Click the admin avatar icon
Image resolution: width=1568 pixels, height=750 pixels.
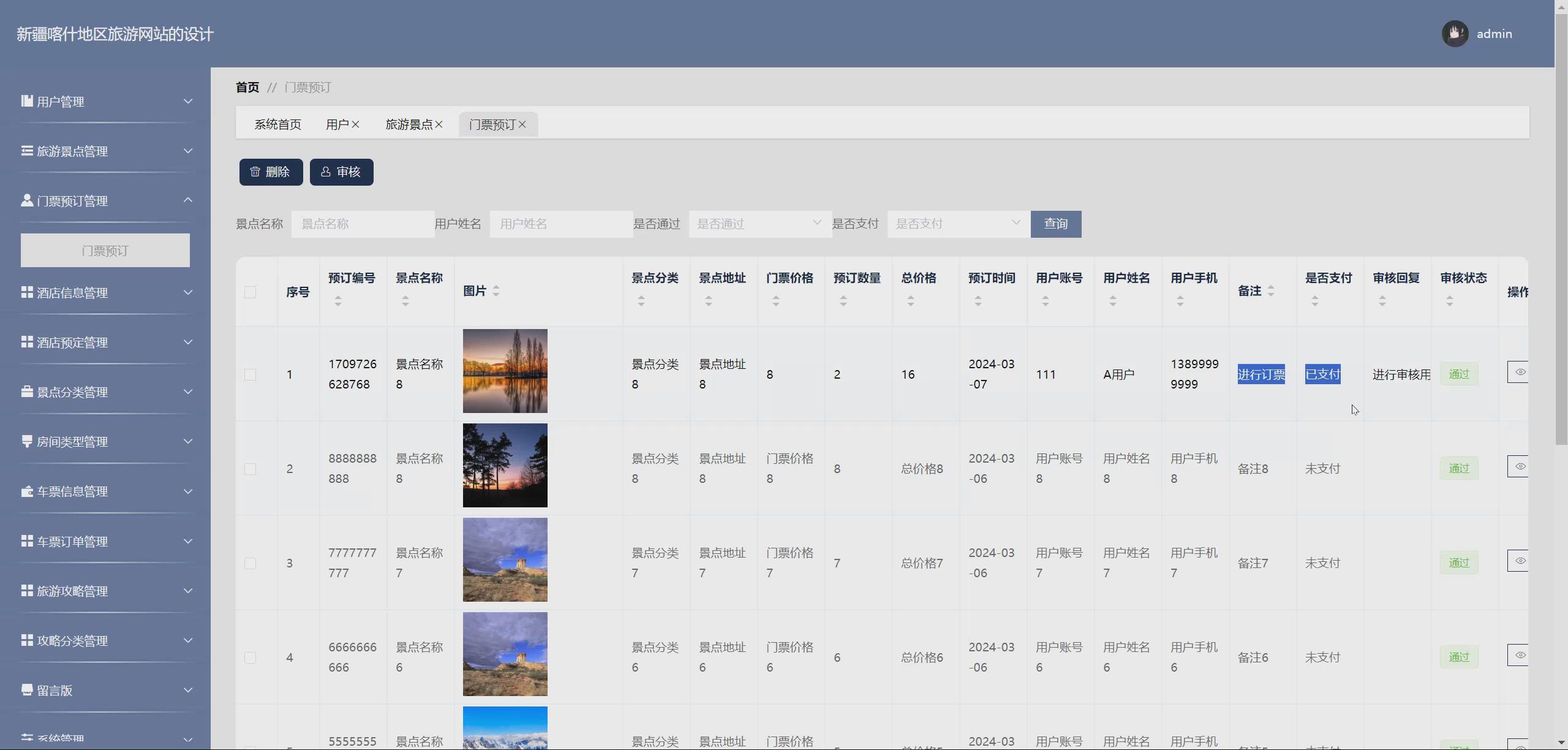[1454, 34]
